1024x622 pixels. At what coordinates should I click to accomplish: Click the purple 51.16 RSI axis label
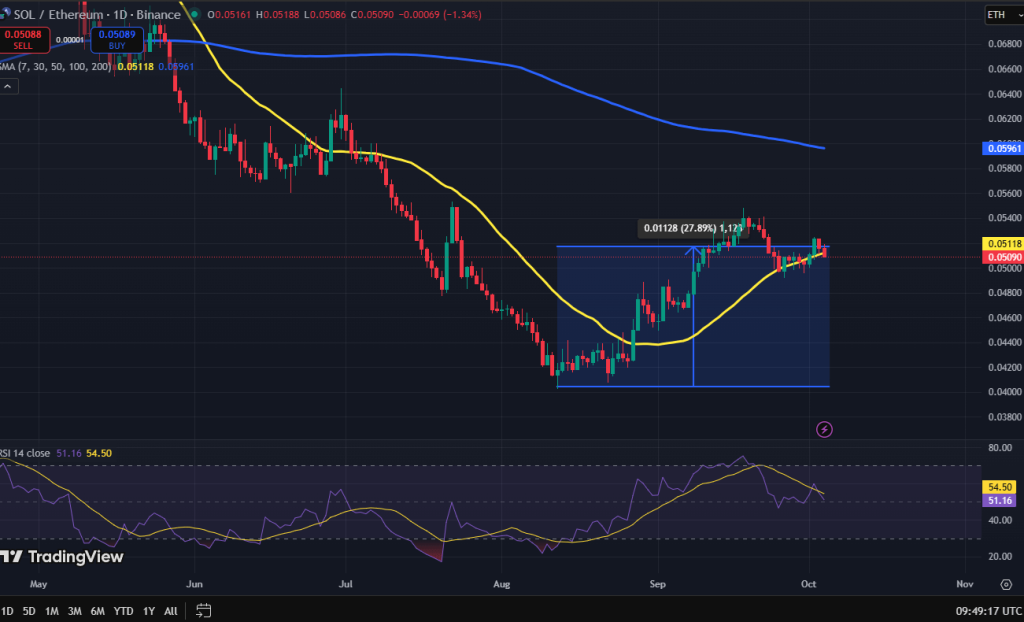[x=998, y=500]
